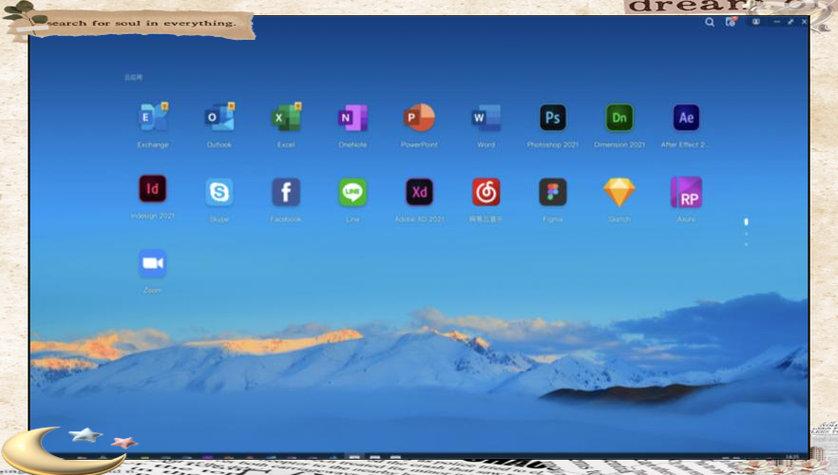Image resolution: width=838 pixels, height=475 pixels.
Task: Close the app launcher window
Action: 804,22
